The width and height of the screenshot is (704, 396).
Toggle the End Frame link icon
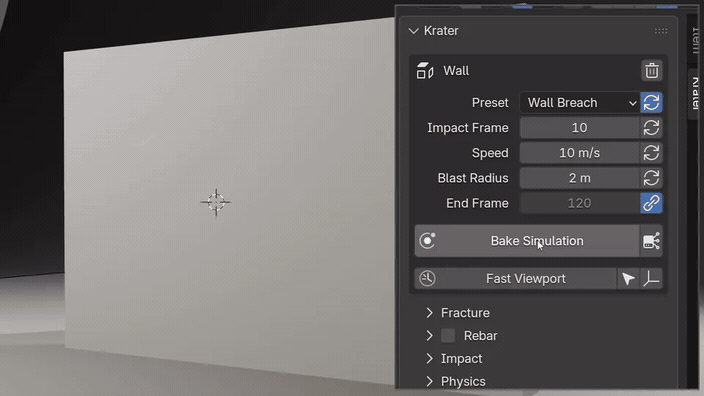click(651, 203)
